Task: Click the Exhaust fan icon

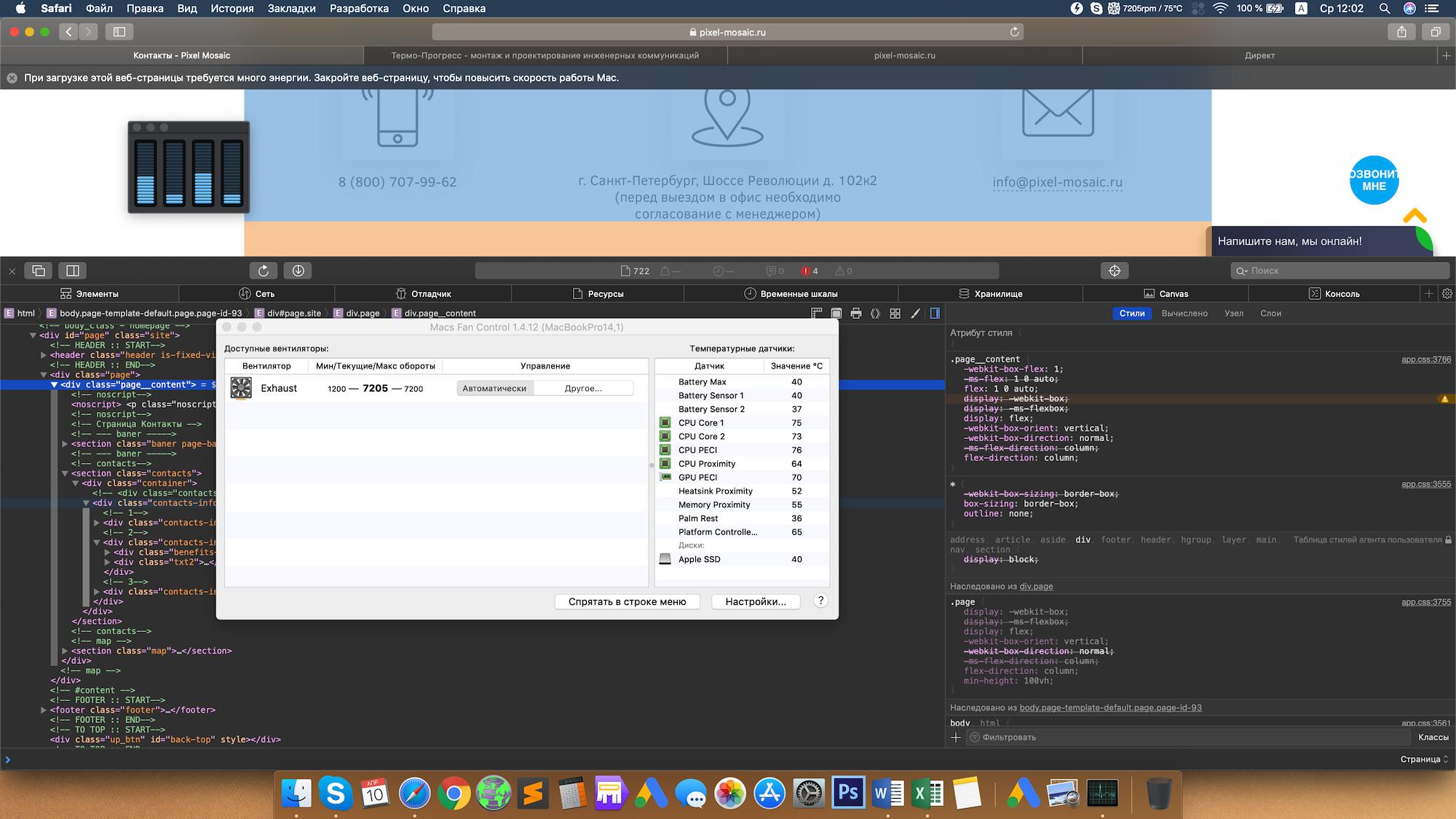Action: [241, 388]
